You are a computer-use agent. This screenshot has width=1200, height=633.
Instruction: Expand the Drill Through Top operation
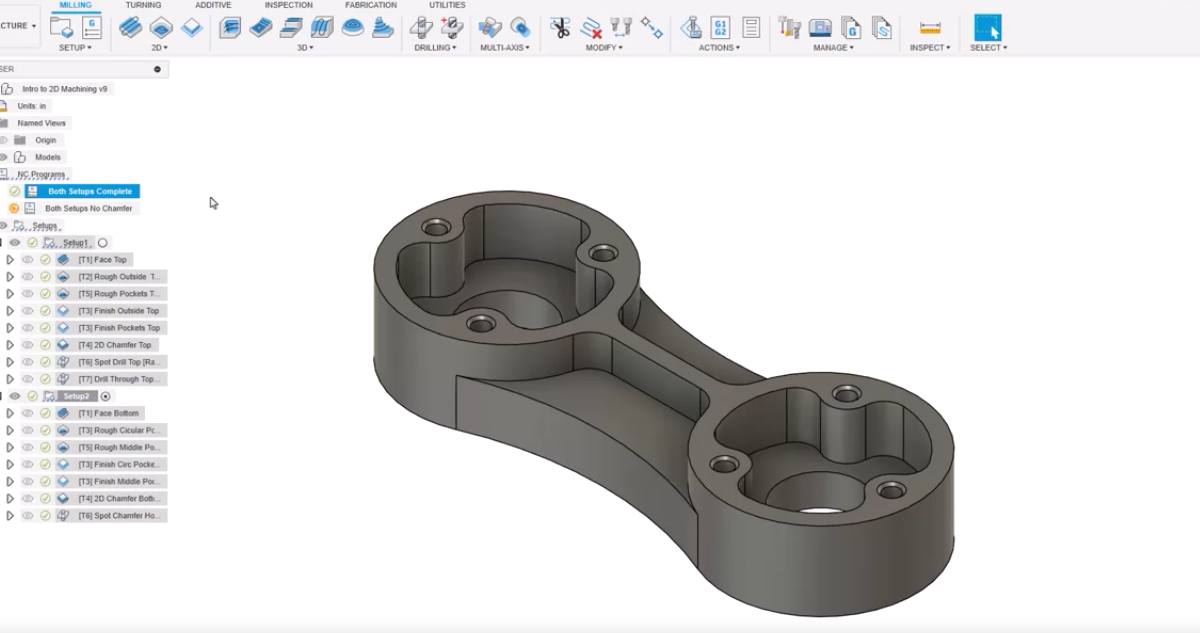tap(10, 379)
